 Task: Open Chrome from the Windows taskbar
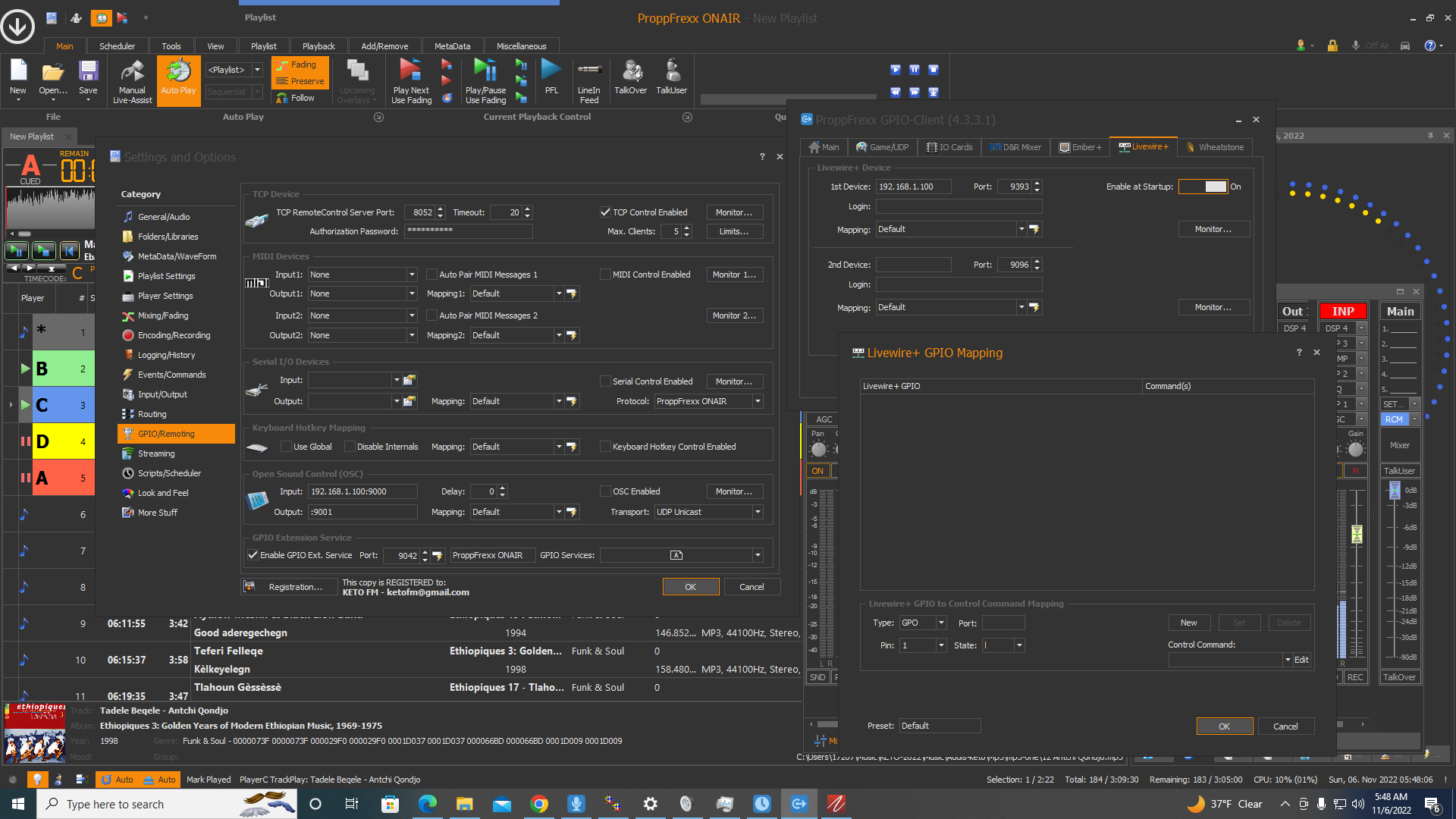point(539,804)
